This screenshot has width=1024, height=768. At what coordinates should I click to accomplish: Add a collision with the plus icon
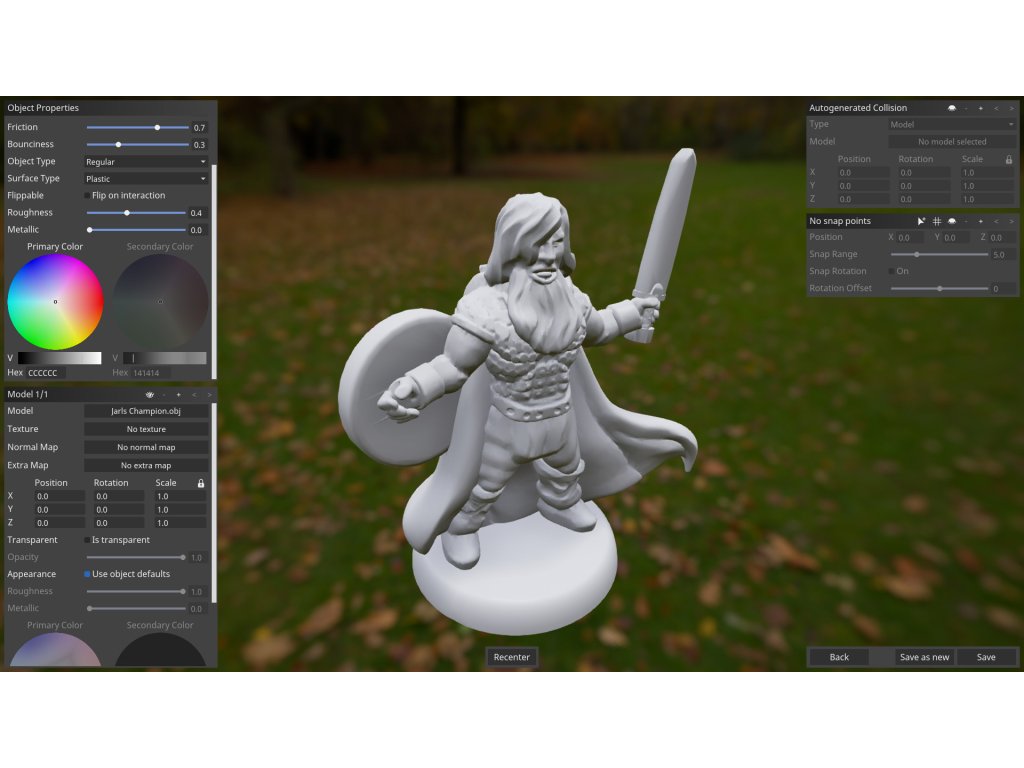click(x=980, y=108)
